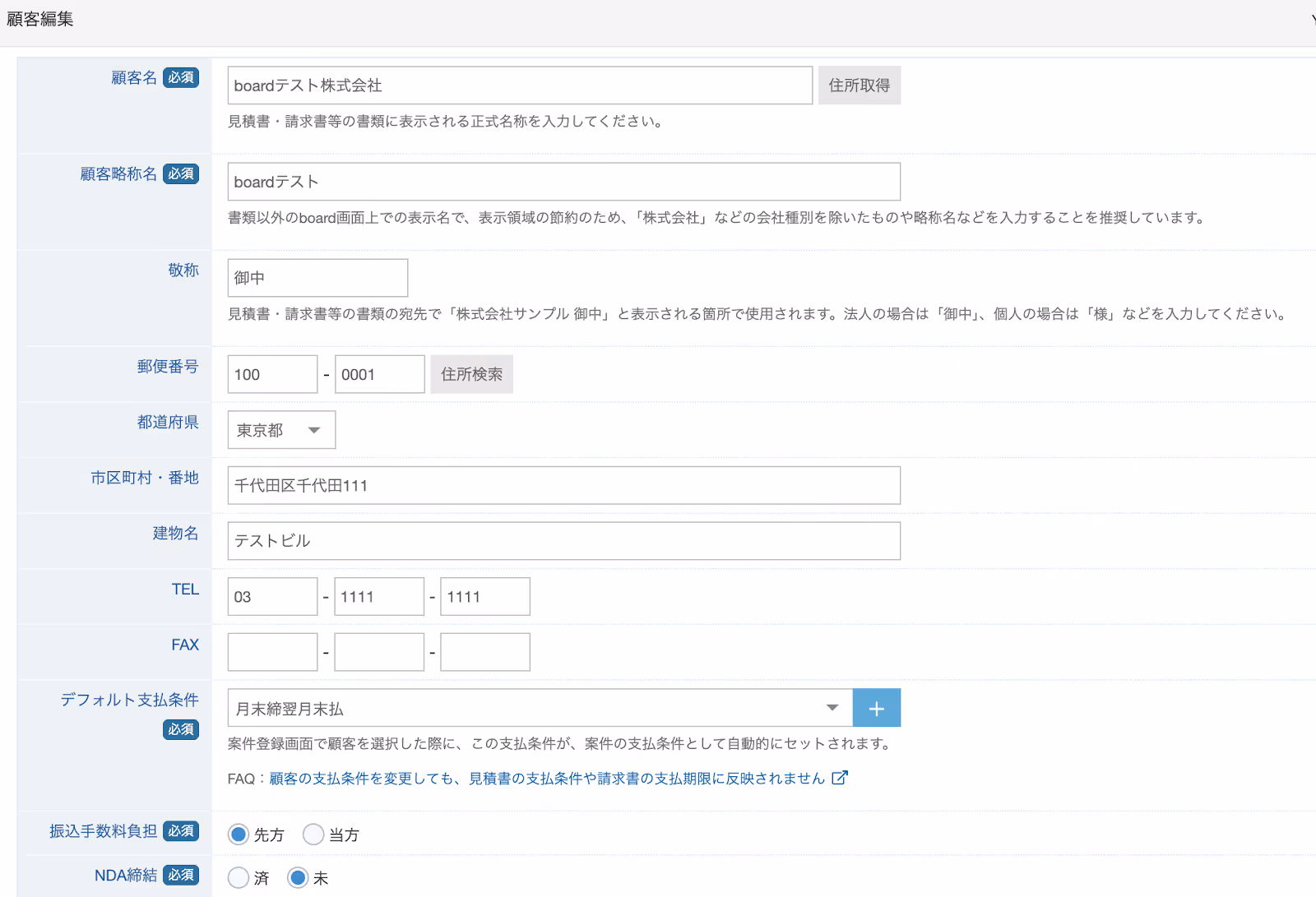Click the 顧客略称名 input field
Image resolution: width=1316 pixels, height=897 pixels.
[x=564, y=182]
